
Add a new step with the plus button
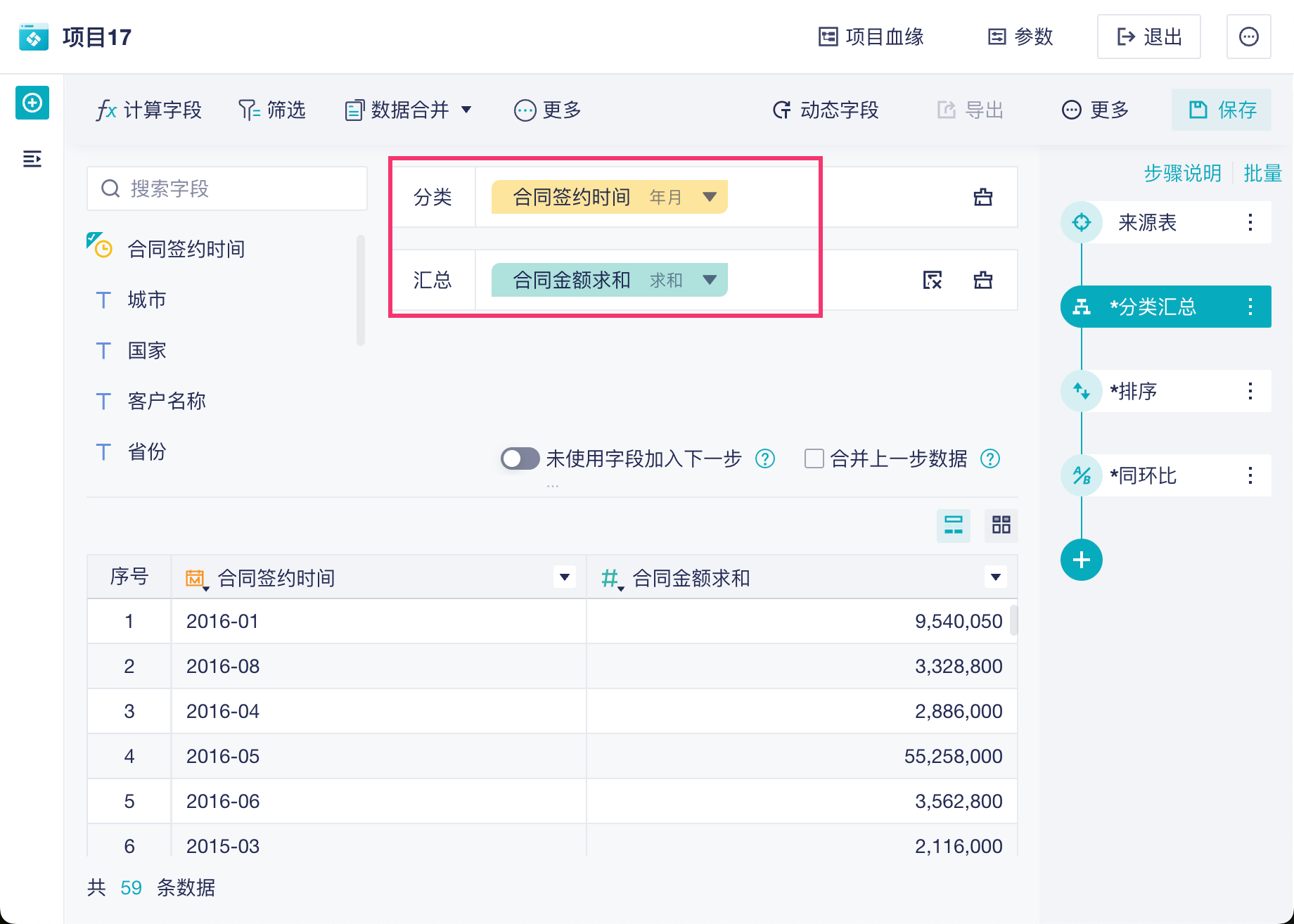point(1081,560)
